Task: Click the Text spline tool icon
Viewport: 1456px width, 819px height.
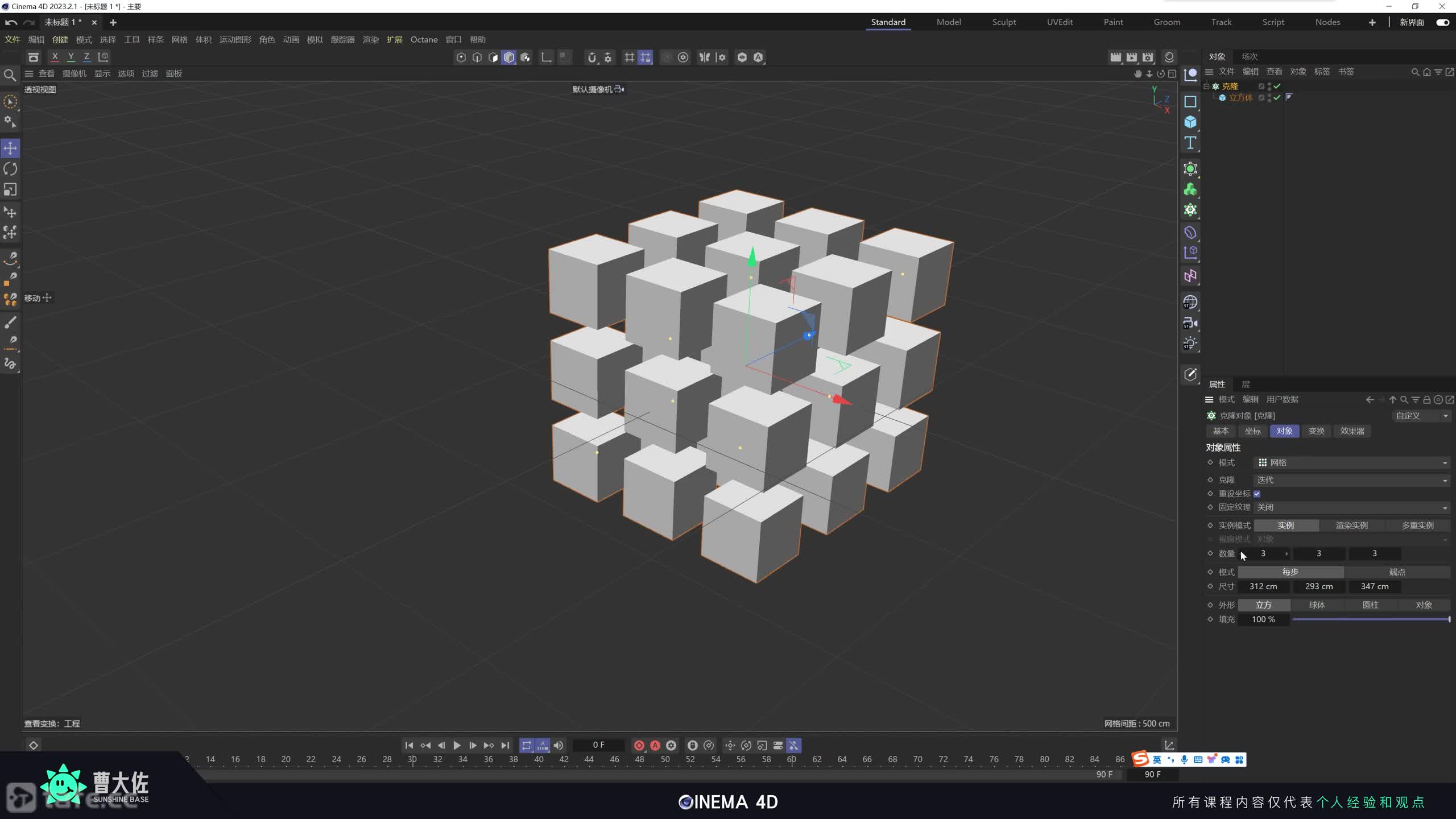Action: tap(1190, 143)
